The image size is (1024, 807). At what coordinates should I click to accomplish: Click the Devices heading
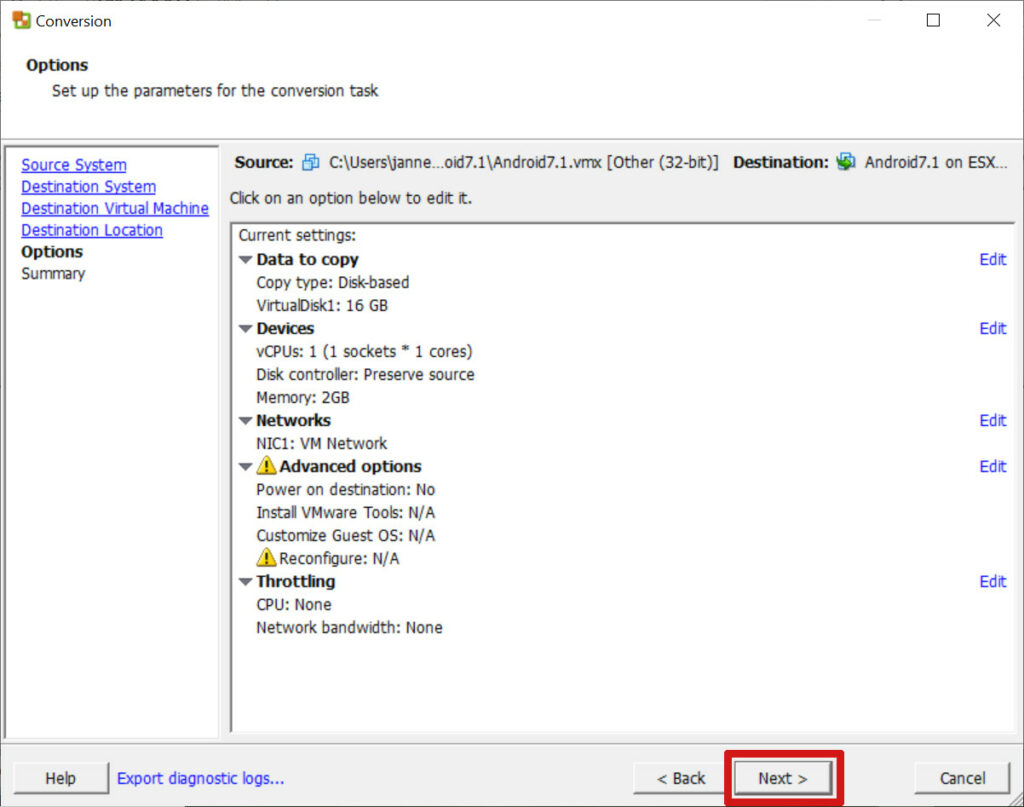click(285, 328)
